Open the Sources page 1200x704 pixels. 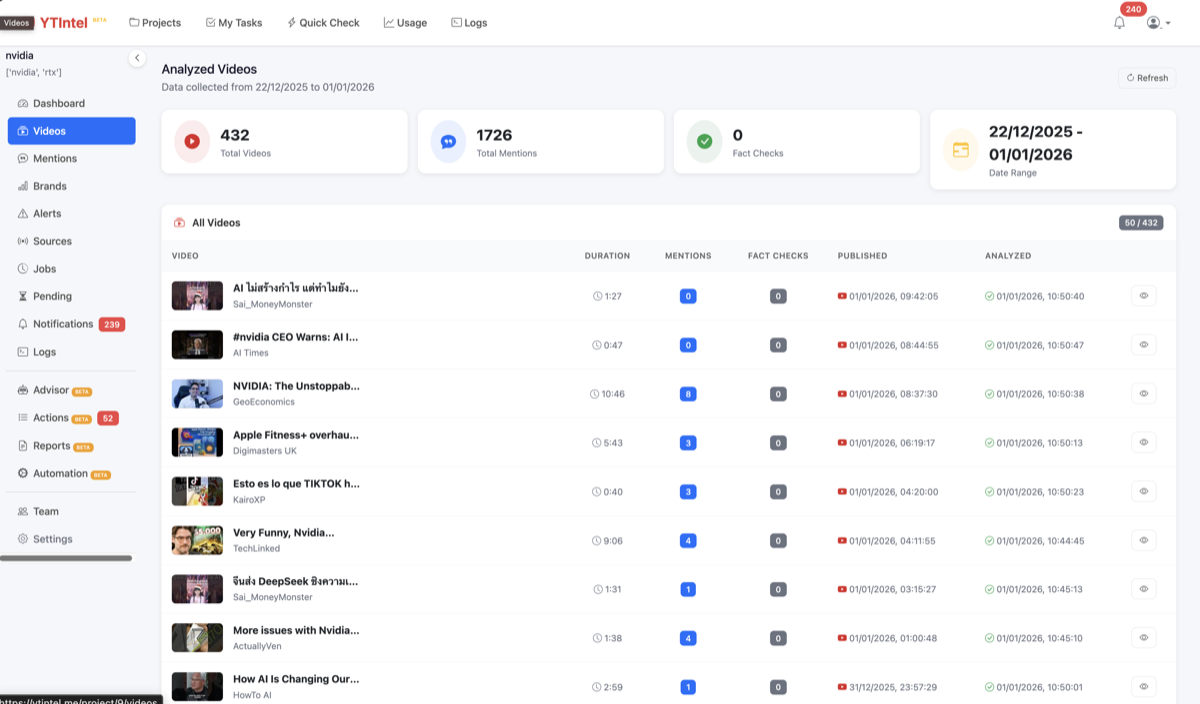tap(52, 241)
